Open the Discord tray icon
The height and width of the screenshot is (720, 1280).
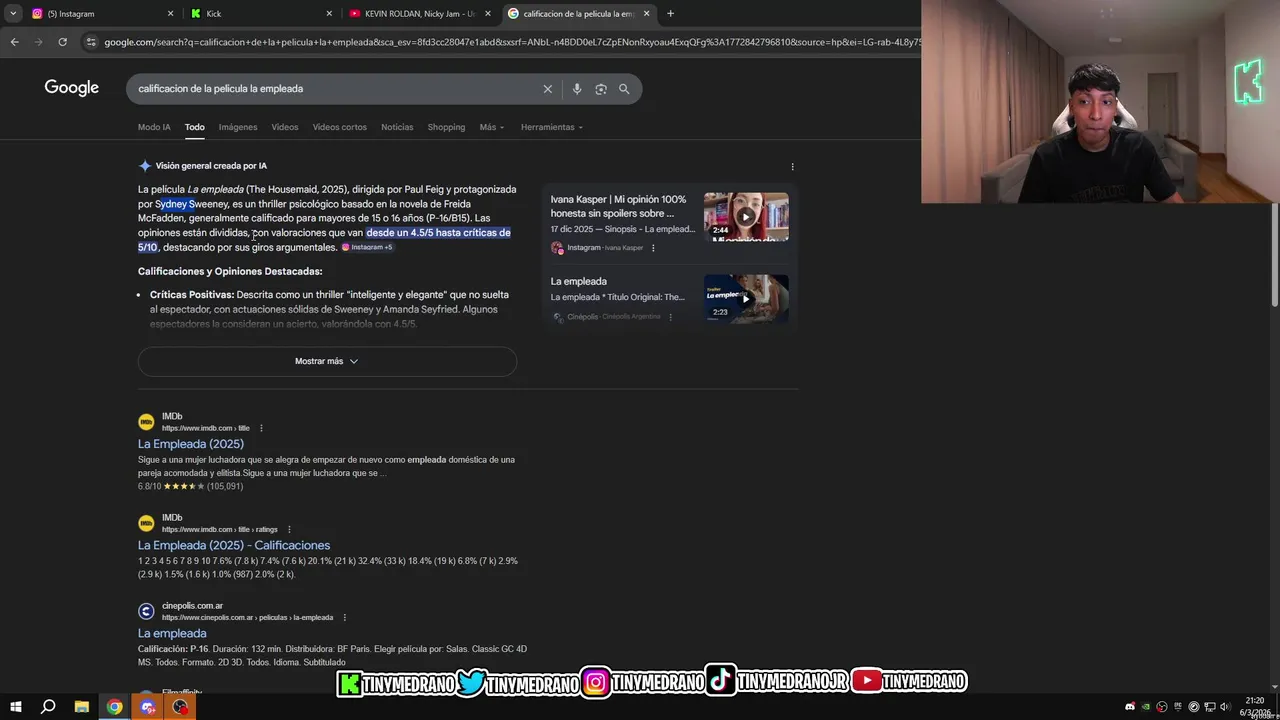(x=1130, y=707)
